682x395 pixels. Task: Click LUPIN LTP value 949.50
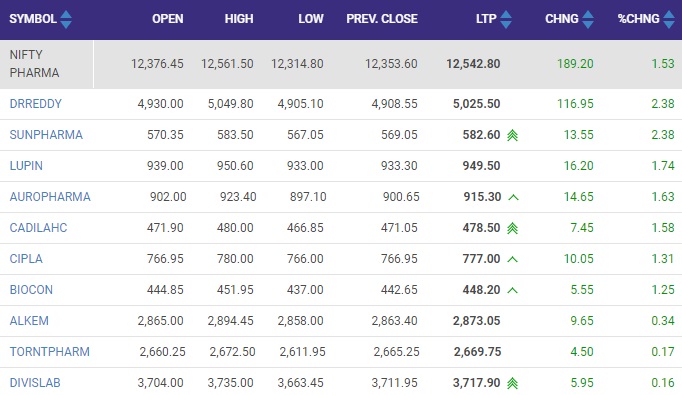pyautogui.click(x=481, y=166)
